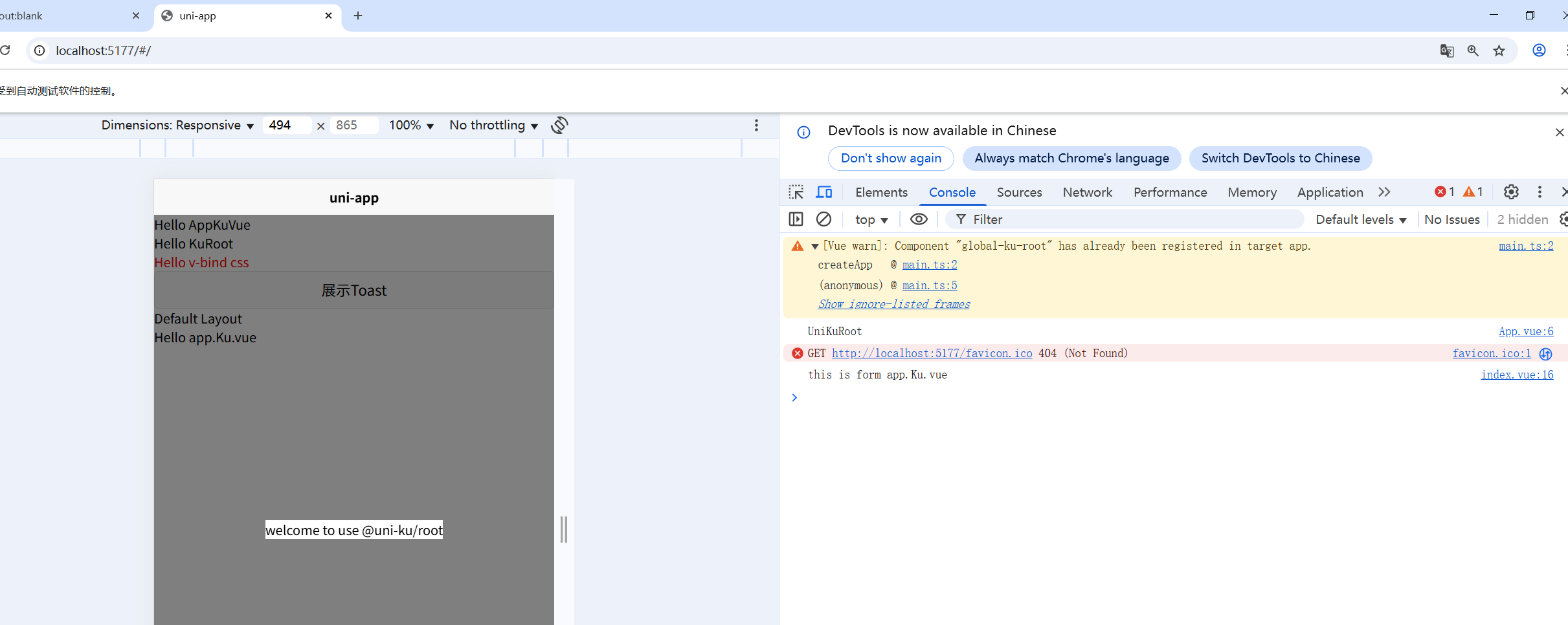Click the rotate device orientation icon
This screenshot has height=625, width=1568.
pos(559,125)
